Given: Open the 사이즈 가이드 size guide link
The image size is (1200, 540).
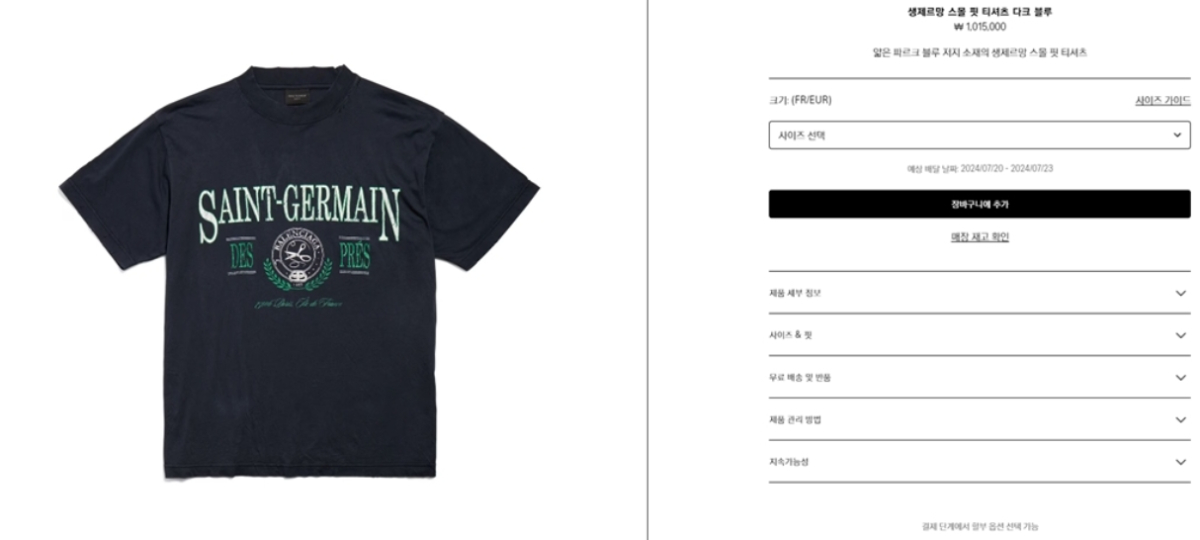Looking at the screenshot, I should (x=1163, y=101).
